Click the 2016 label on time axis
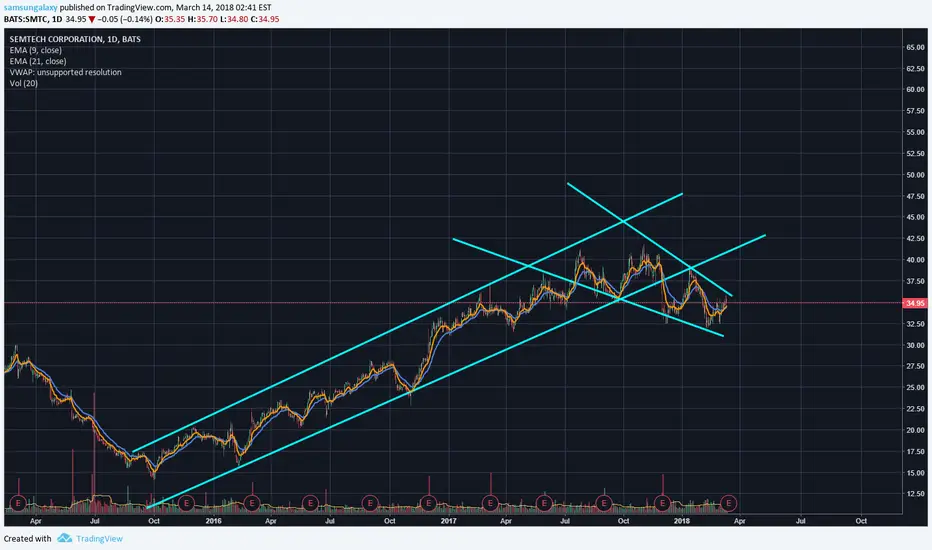Viewport: 932px width, 550px height. pos(213,521)
